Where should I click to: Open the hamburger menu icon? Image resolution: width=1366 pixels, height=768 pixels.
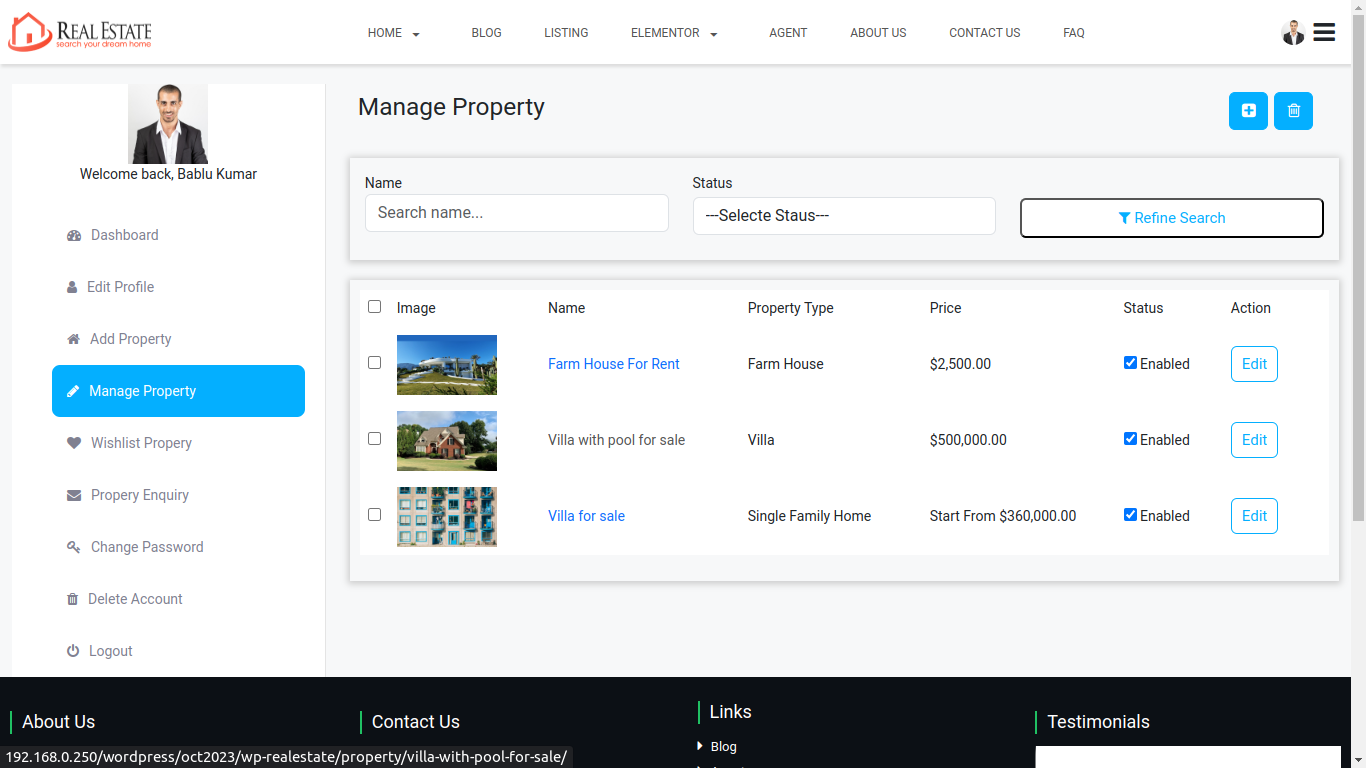coord(1324,33)
